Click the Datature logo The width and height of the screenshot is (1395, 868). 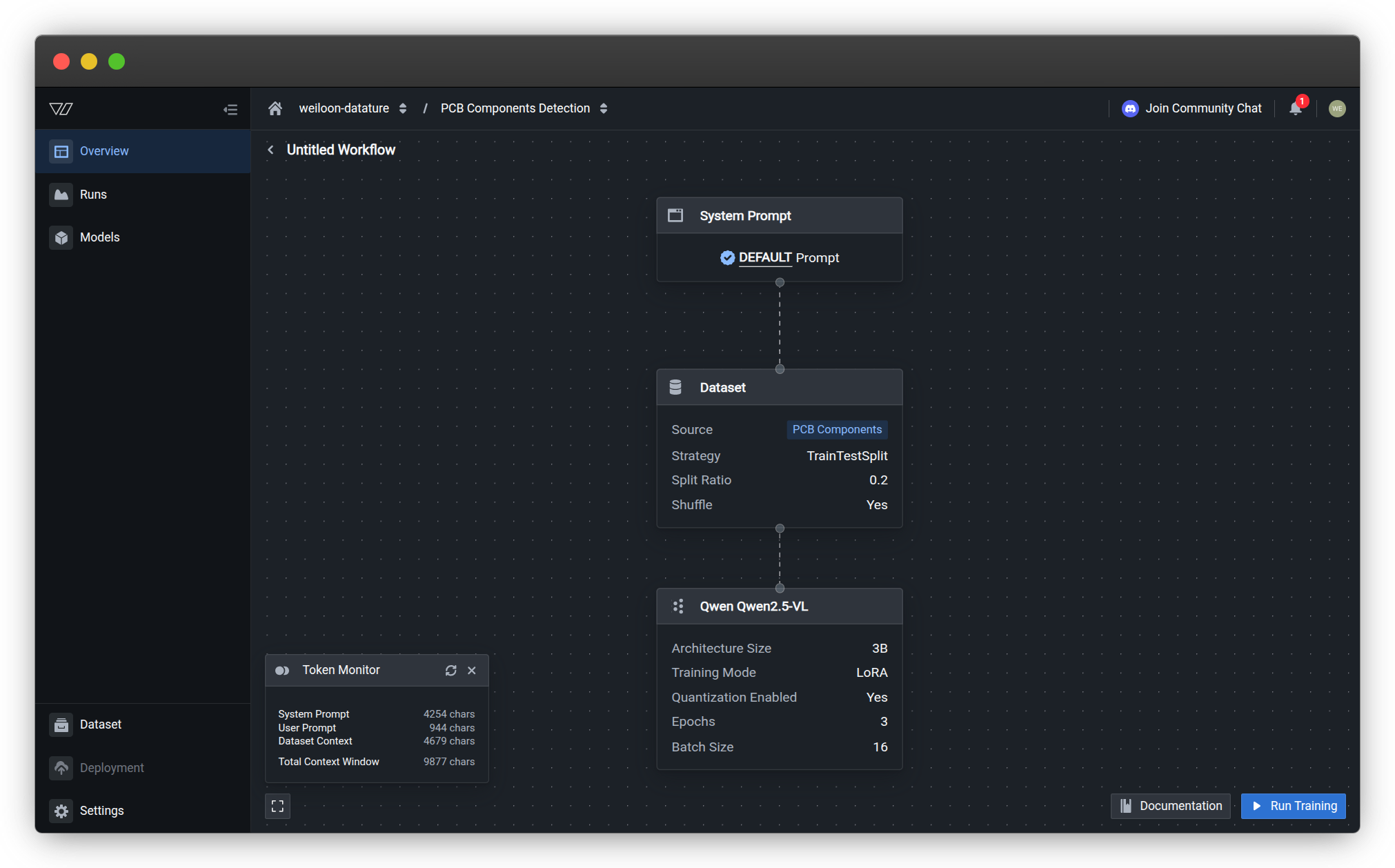pos(61,108)
